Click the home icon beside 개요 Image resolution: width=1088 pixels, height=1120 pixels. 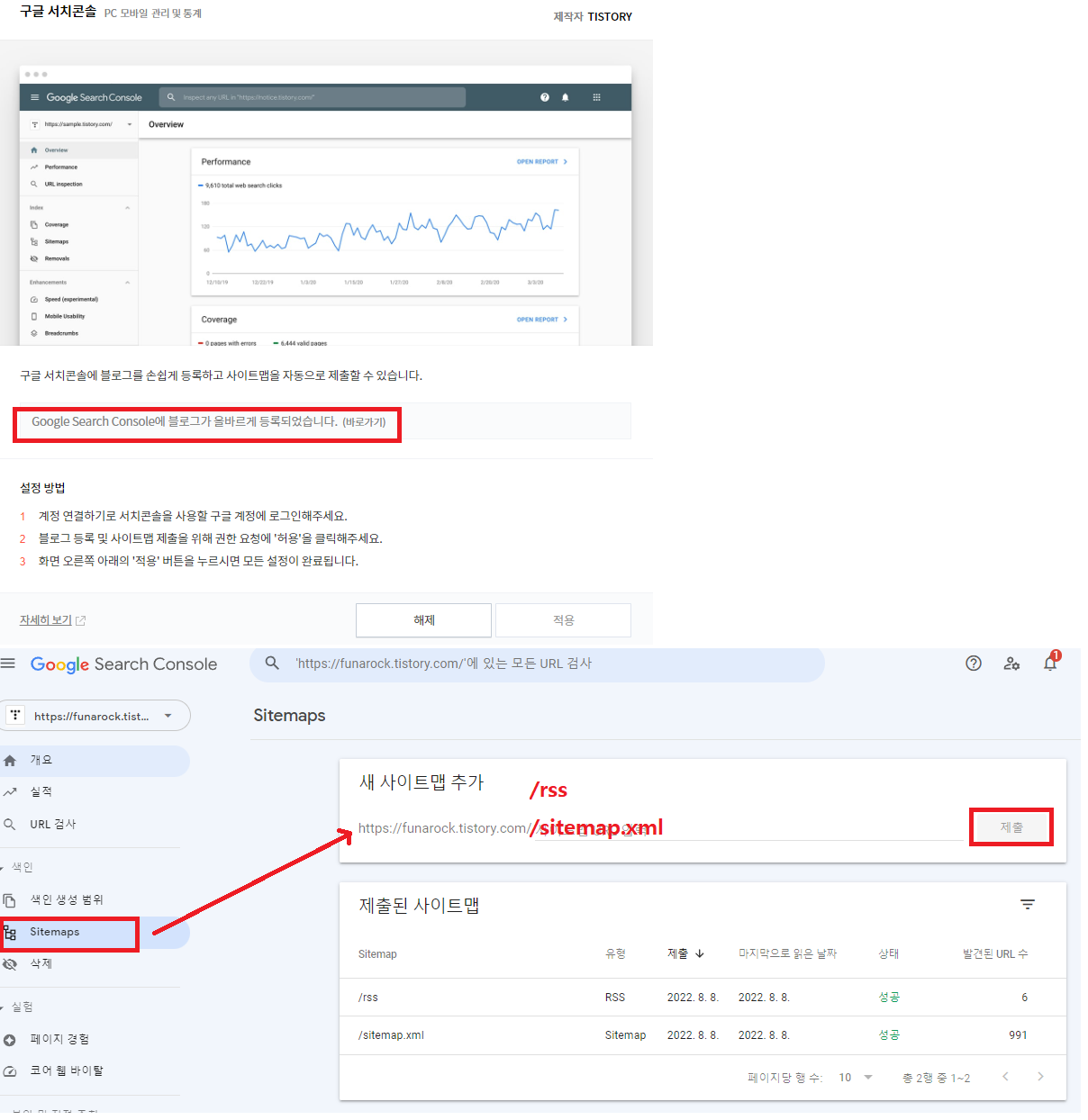pyautogui.click(x=10, y=761)
